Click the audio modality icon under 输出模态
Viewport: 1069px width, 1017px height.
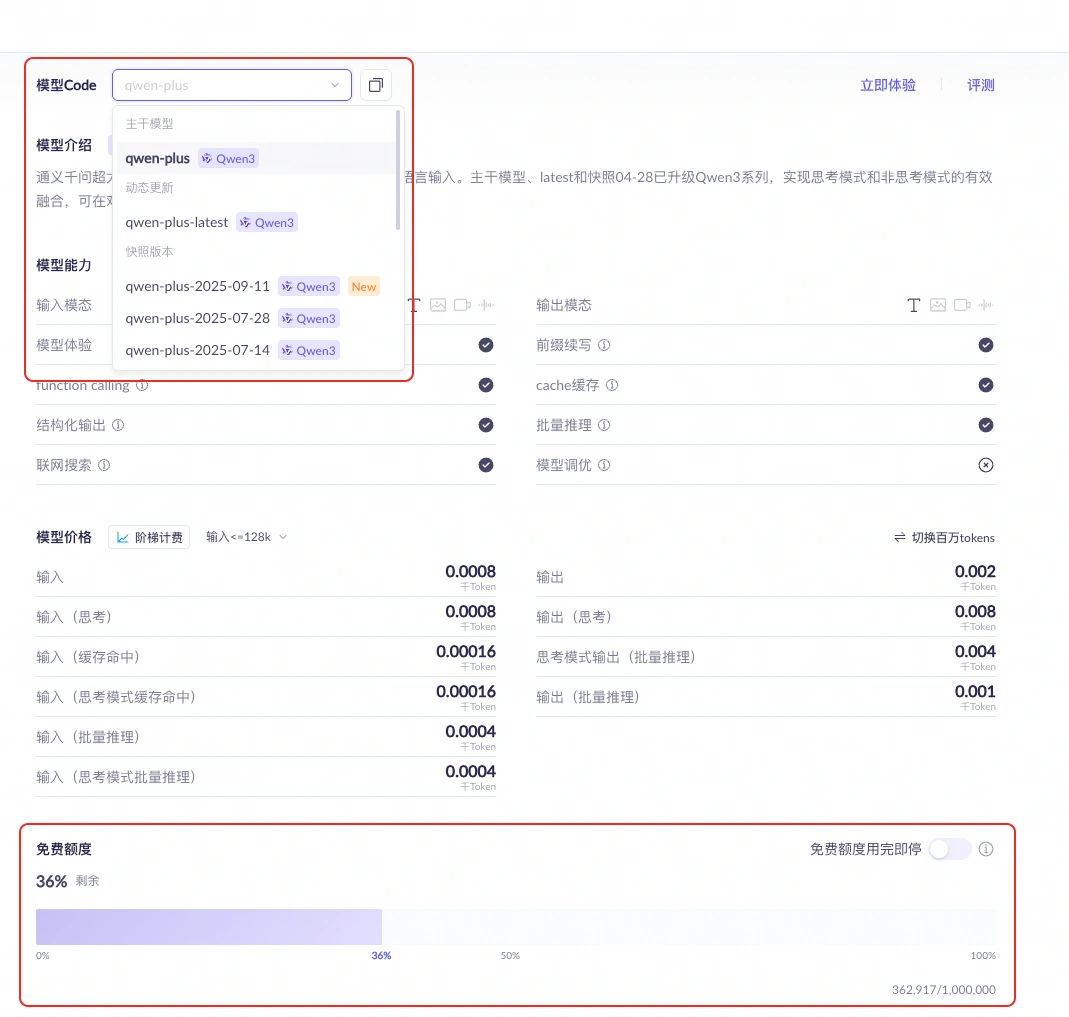point(986,305)
